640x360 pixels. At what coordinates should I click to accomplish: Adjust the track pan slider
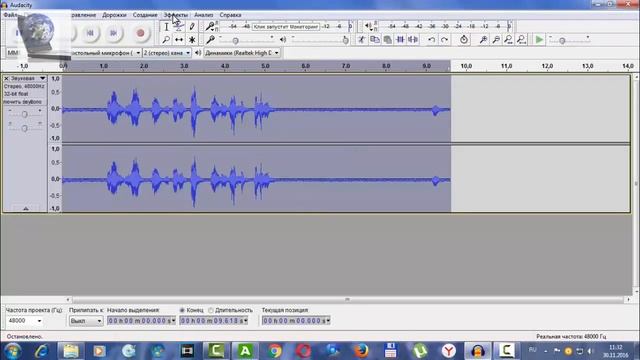[x=24, y=128]
